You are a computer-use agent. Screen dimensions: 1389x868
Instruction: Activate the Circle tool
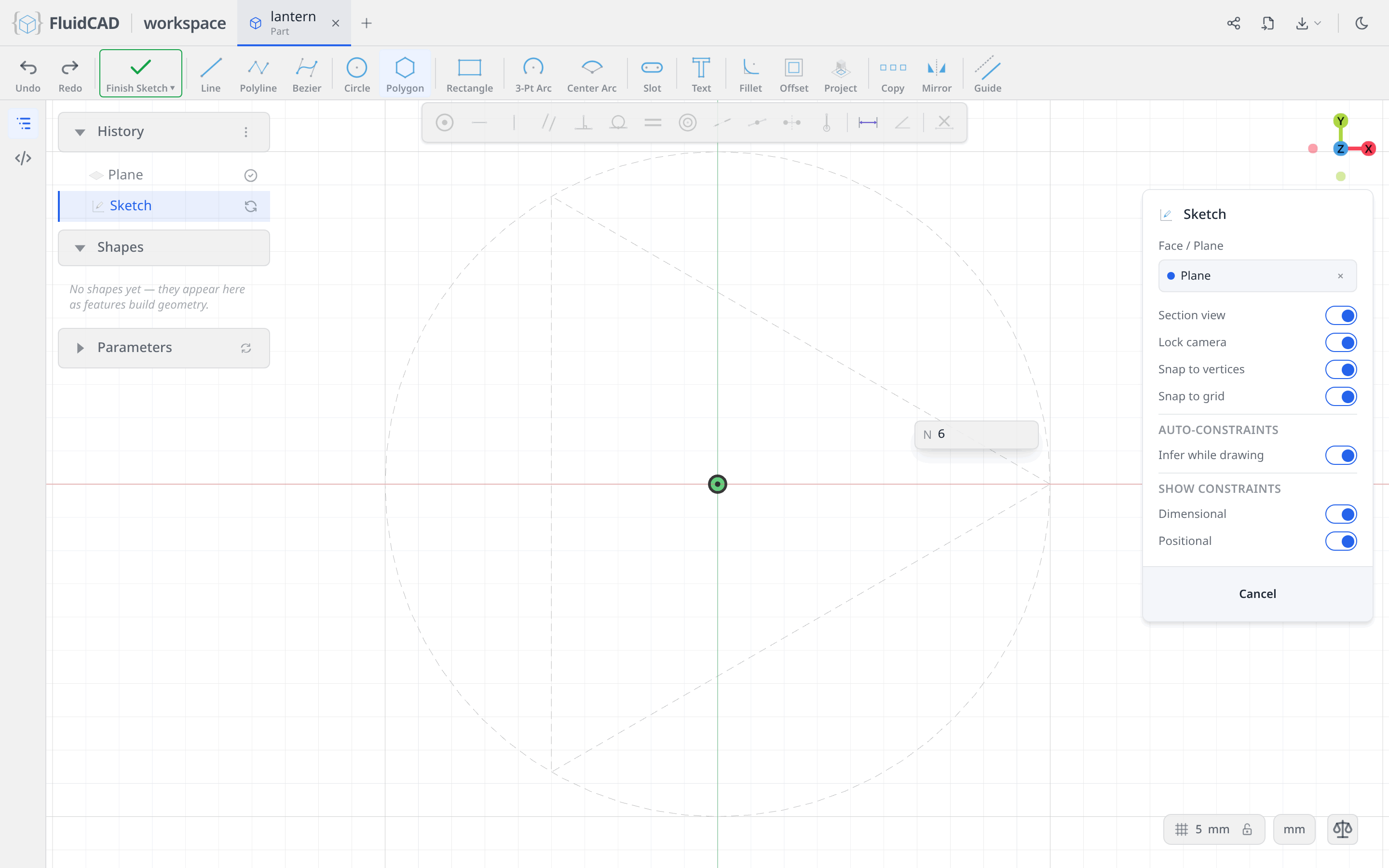point(357,75)
